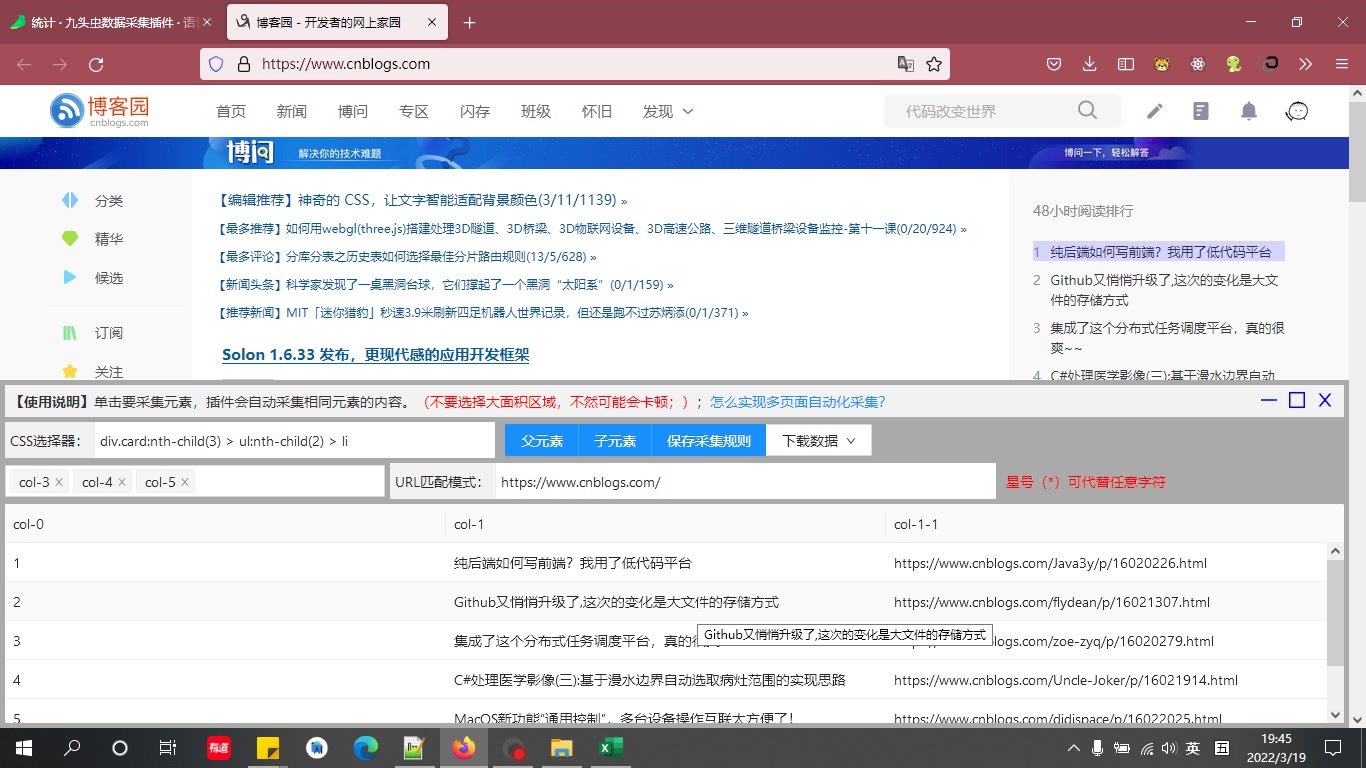The height and width of the screenshot is (768, 1366).
Task: Click the browser reload button
Action: (96, 64)
